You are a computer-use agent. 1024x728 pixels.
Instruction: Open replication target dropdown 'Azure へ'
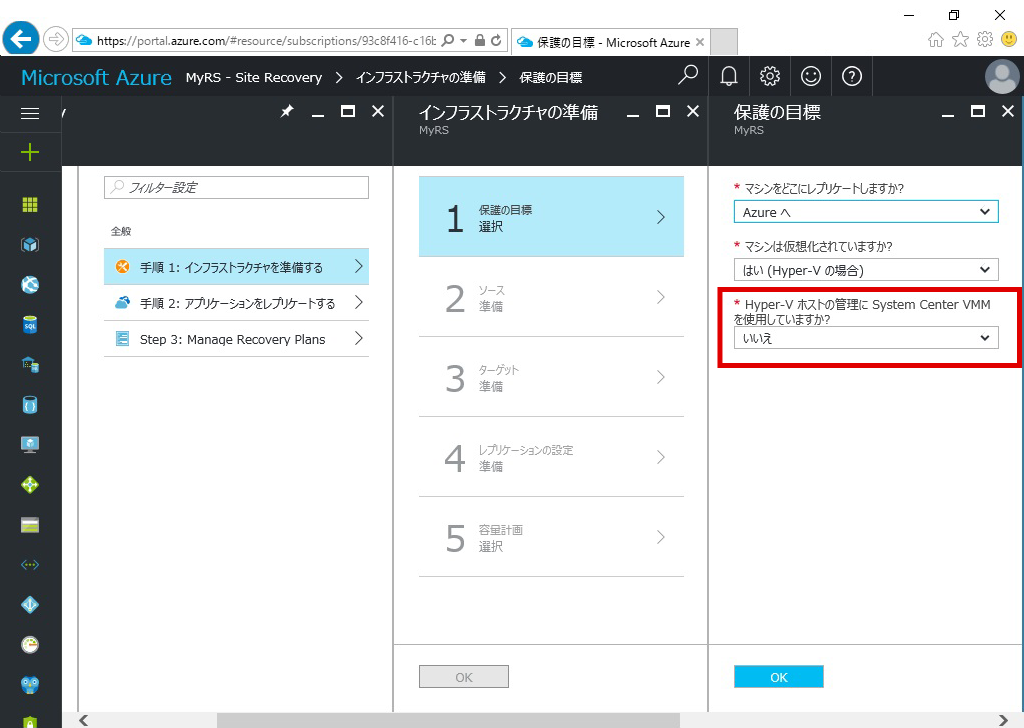tap(866, 212)
